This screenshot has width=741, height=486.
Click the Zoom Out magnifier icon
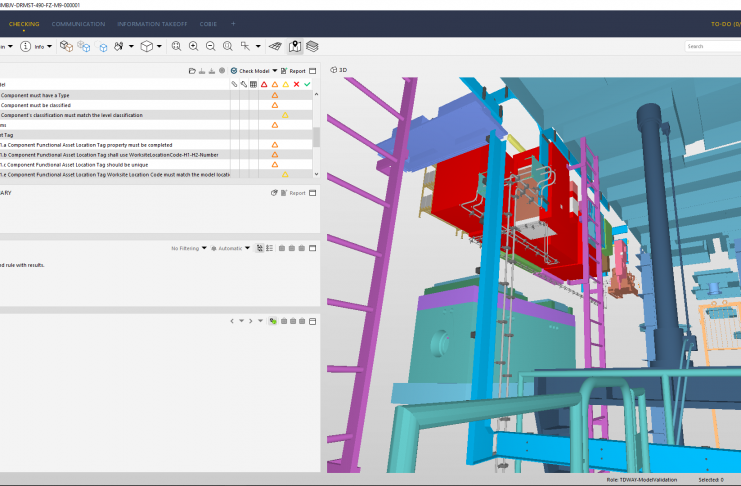click(x=210, y=46)
